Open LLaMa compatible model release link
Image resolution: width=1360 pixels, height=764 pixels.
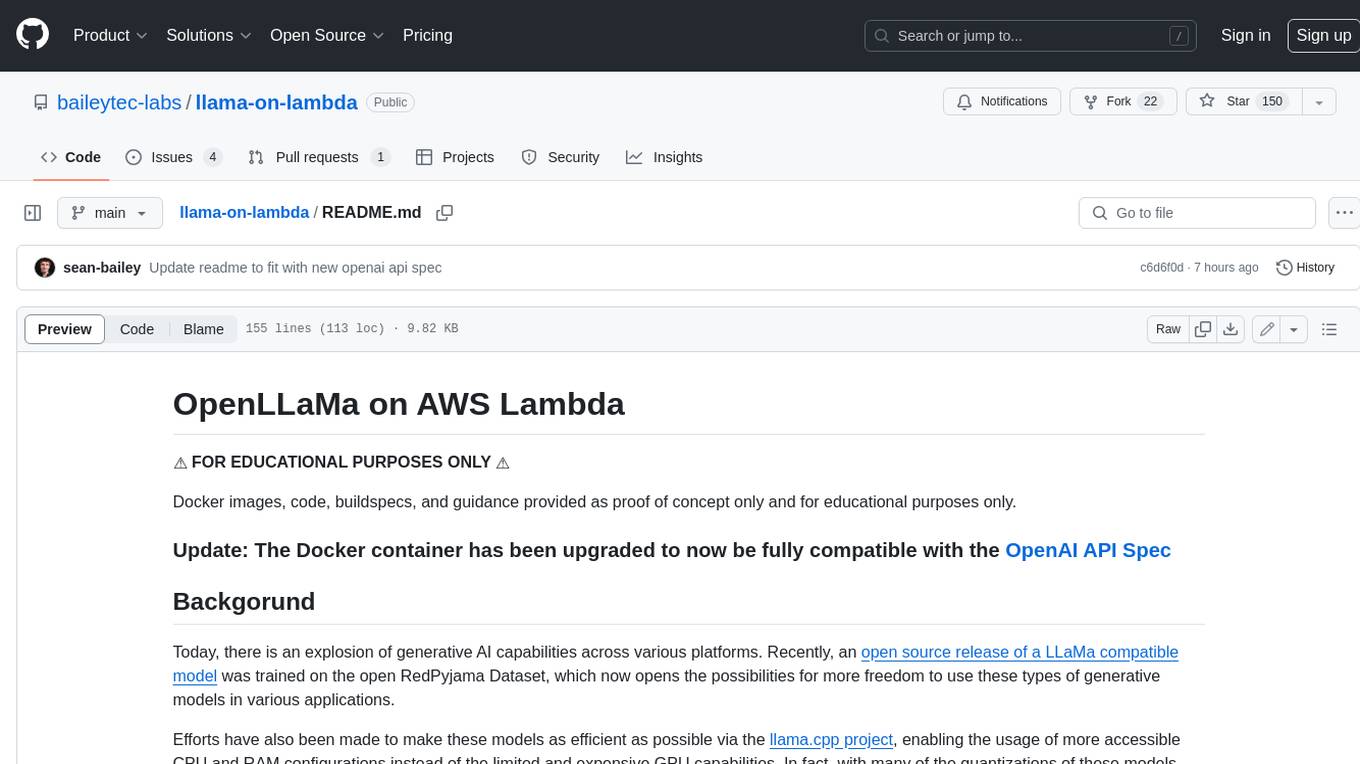pos(676,664)
